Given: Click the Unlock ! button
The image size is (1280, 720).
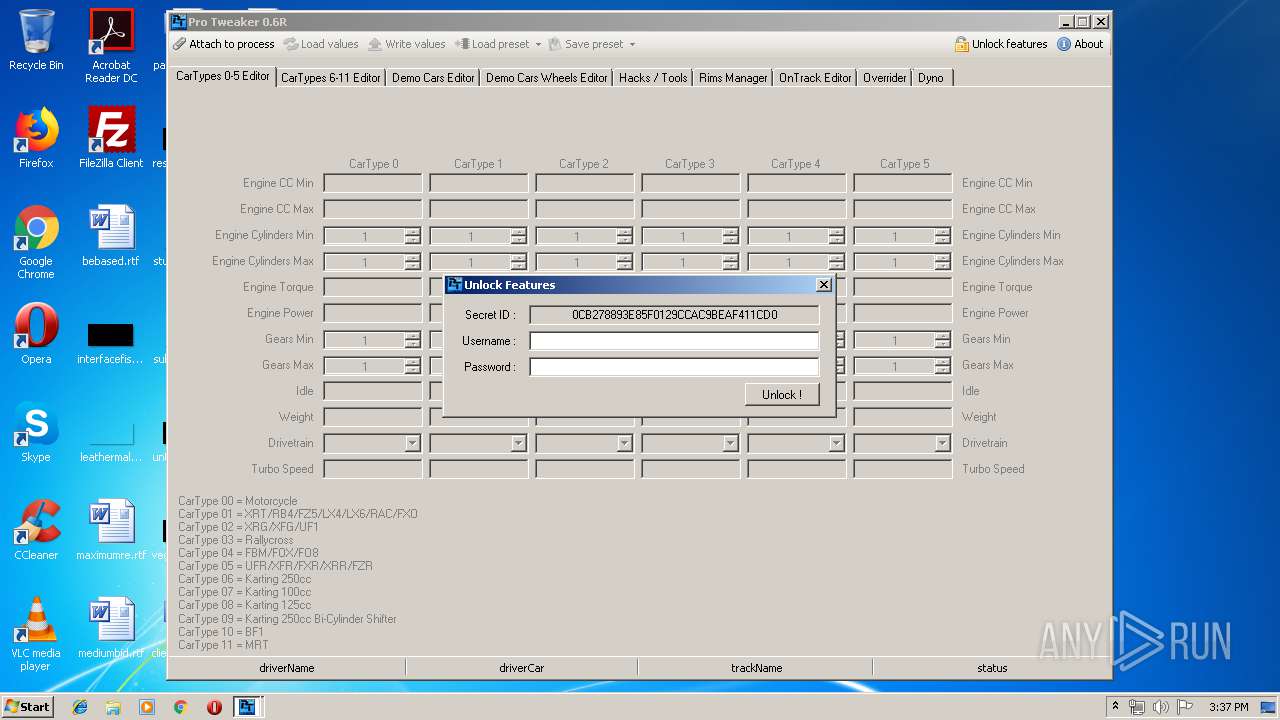Looking at the screenshot, I should click(782, 395).
